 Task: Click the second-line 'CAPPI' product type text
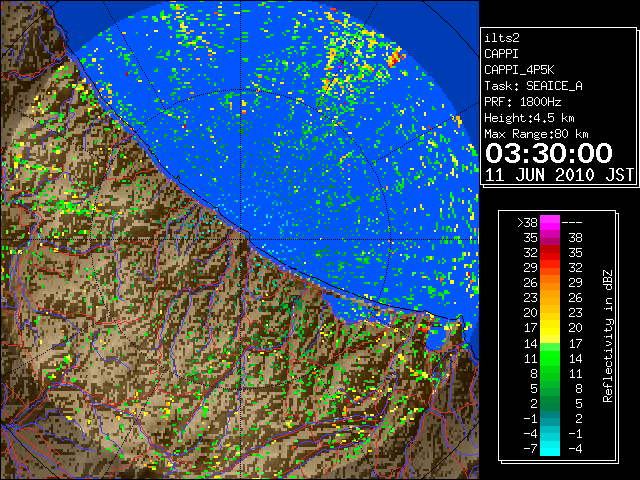pyautogui.click(x=502, y=54)
